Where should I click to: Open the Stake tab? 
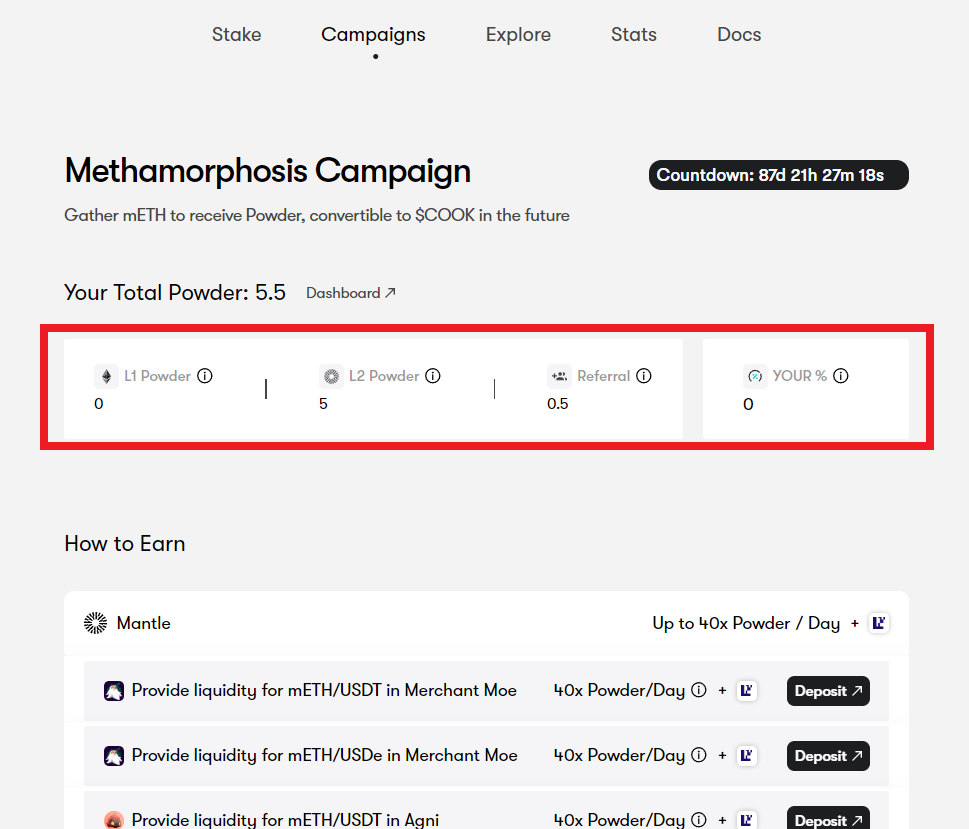(x=236, y=35)
